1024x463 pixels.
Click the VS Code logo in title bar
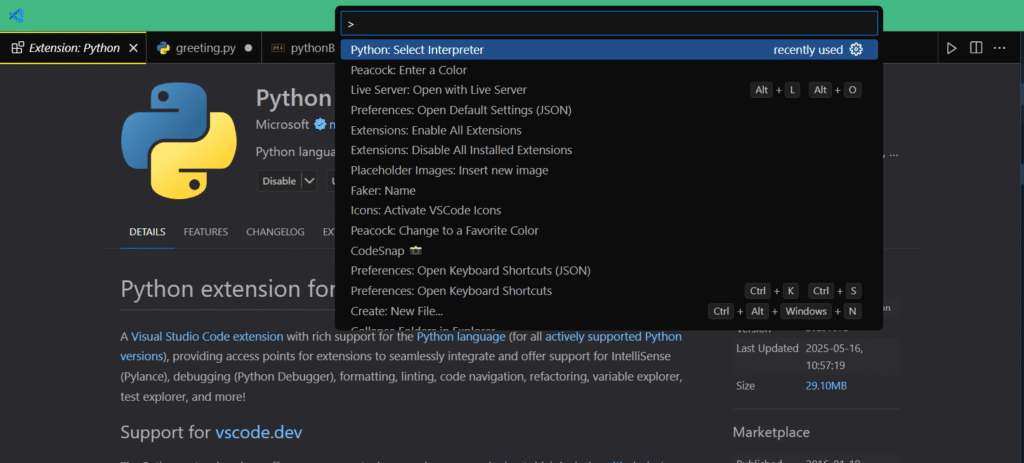[x=15, y=15]
